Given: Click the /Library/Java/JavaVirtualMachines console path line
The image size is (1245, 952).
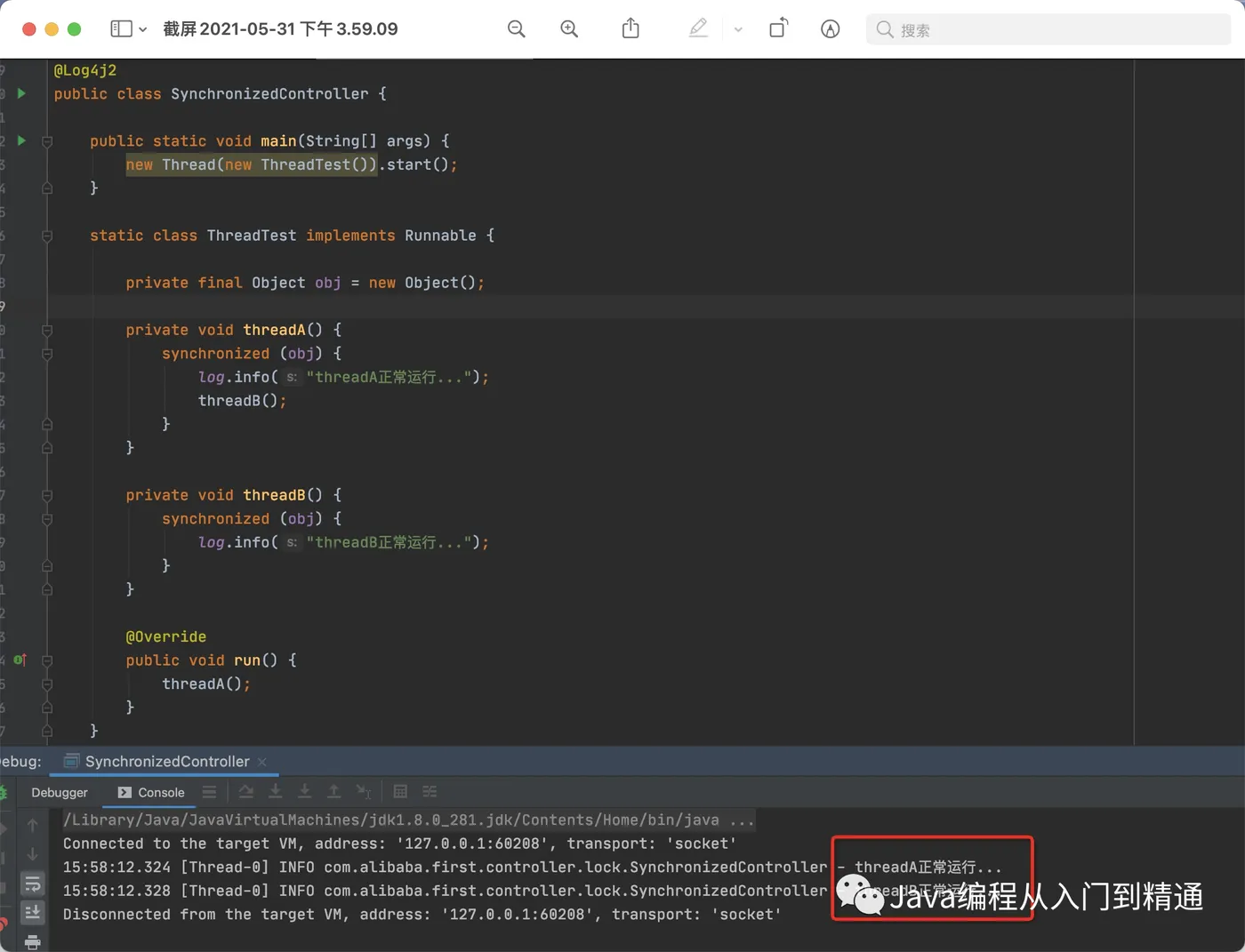Looking at the screenshot, I should [409, 820].
